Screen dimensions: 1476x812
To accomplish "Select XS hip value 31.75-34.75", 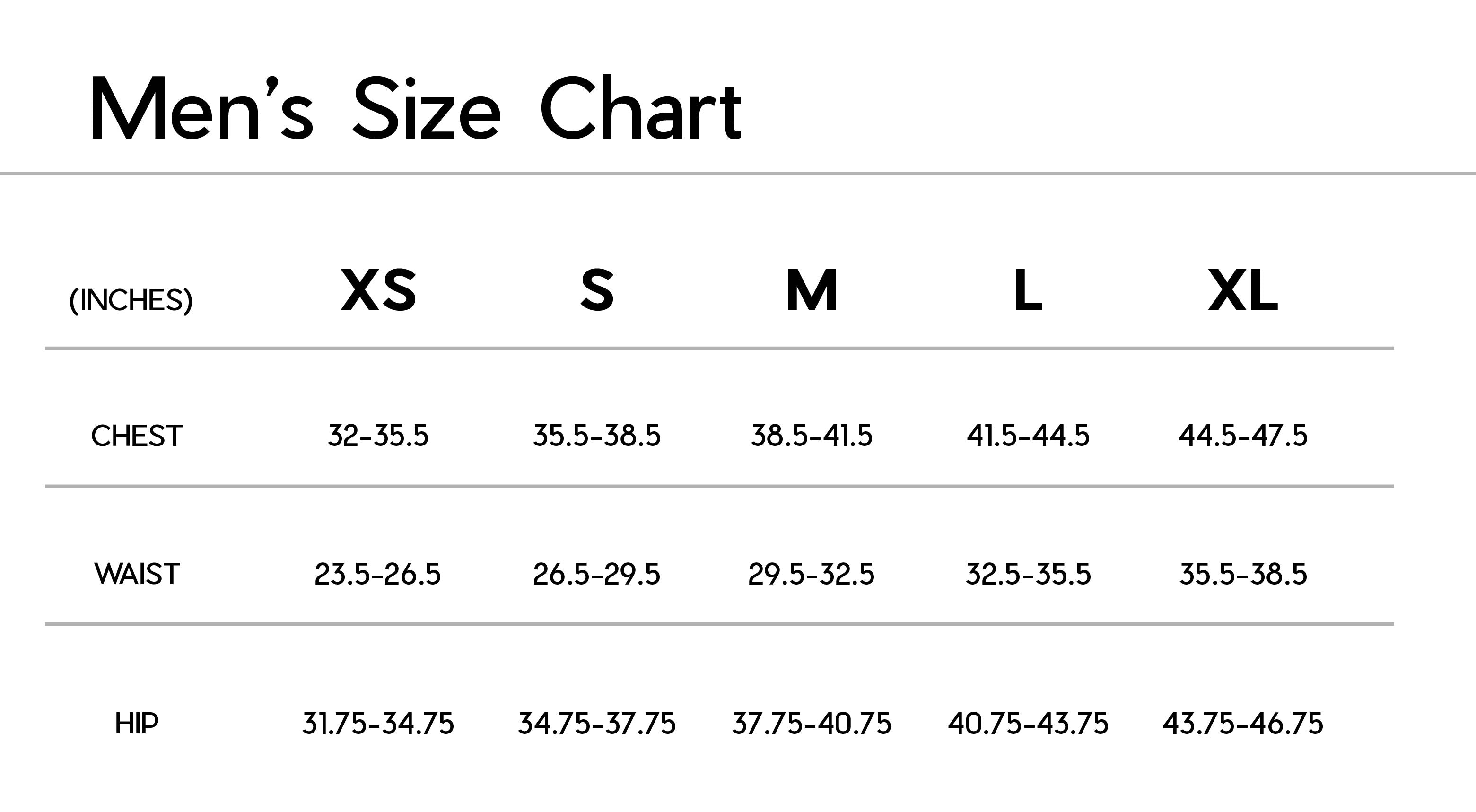I will [x=378, y=724].
